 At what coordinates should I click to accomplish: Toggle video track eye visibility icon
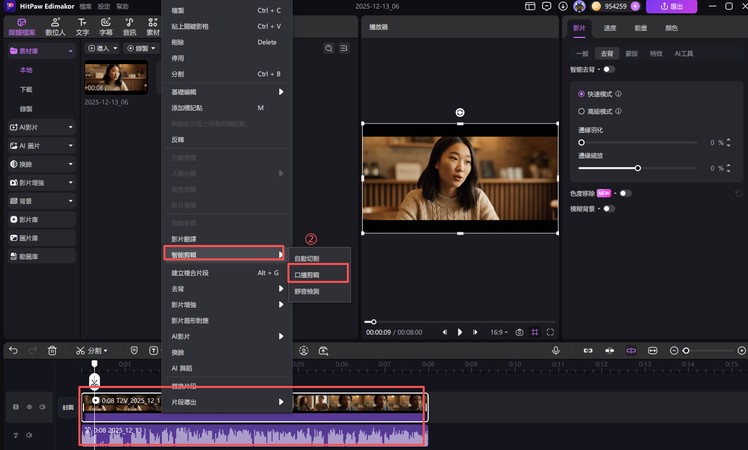[x=29, y=407]
